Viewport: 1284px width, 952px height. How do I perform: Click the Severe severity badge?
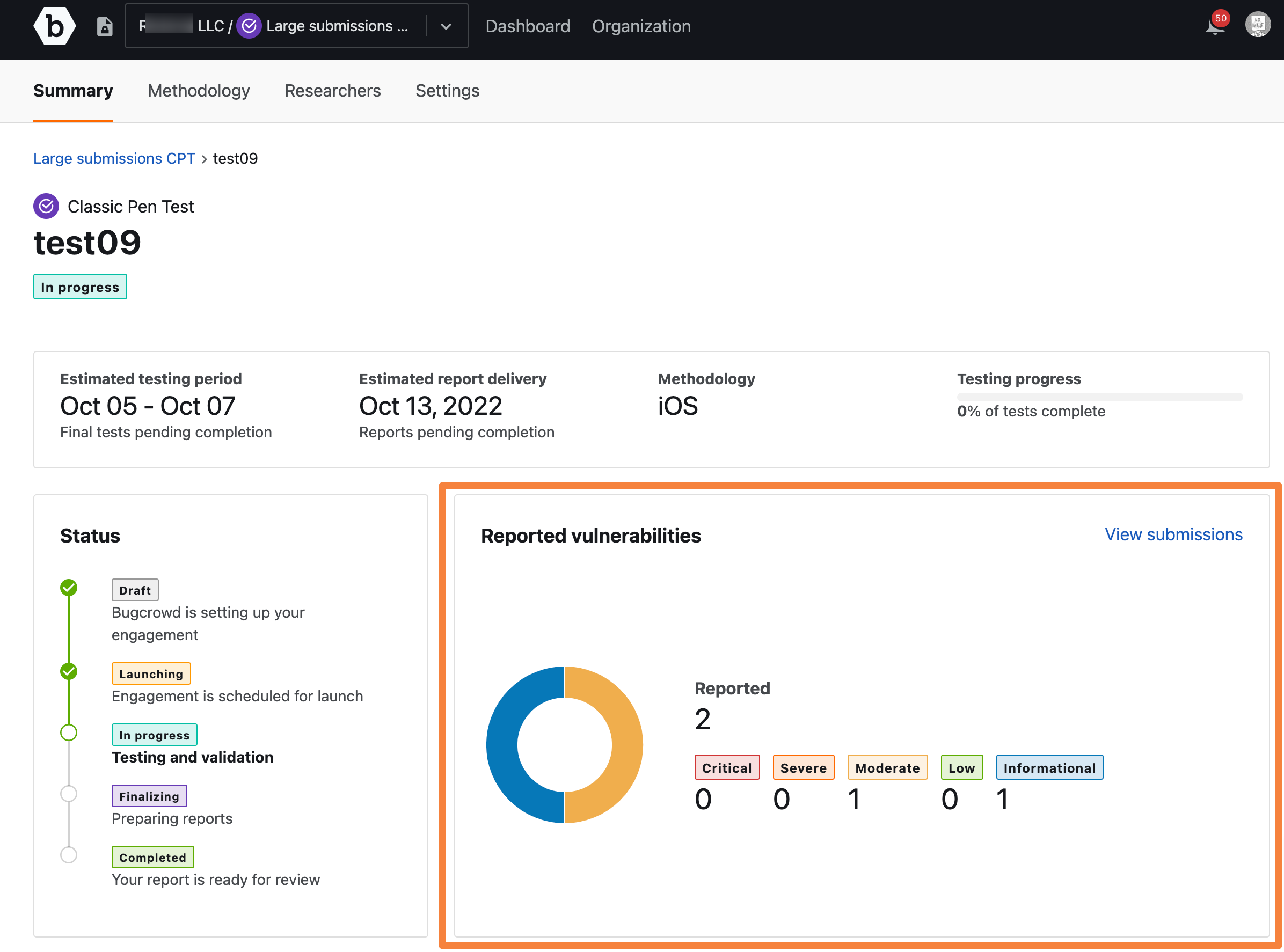(x=804, y=767)
